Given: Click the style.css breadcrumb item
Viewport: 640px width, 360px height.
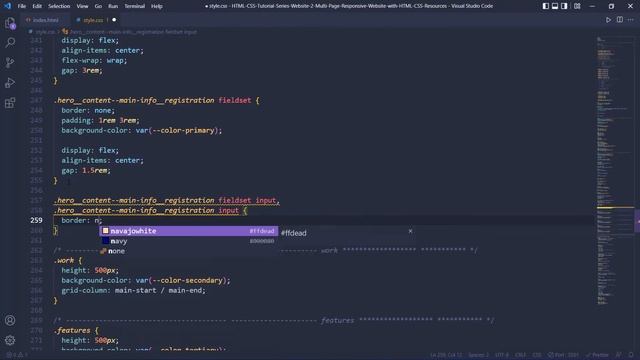Looking at the screenshot, I should point(45,31).
